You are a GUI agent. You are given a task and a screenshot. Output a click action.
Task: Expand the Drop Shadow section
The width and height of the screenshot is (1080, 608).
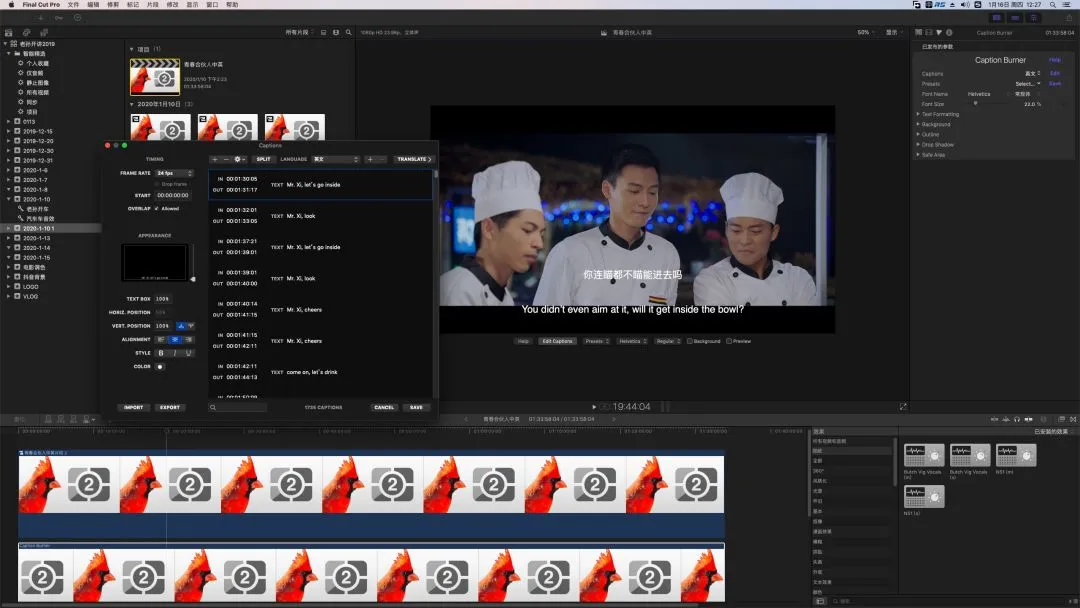click(918, 145)
